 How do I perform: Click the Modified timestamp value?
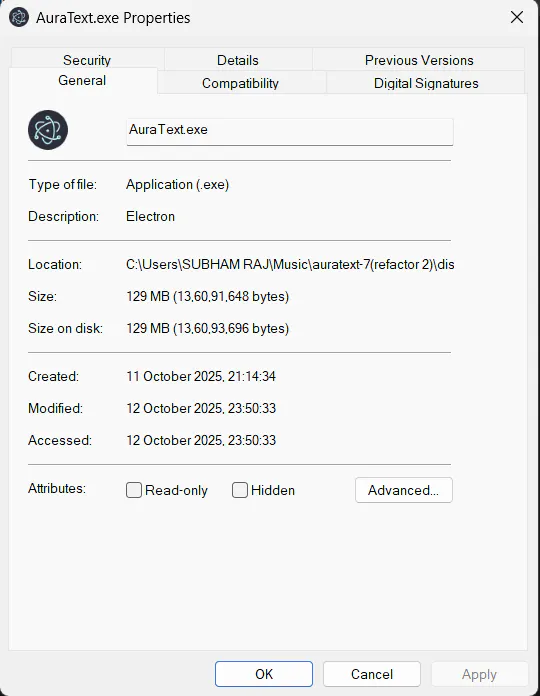pos(201,408)
